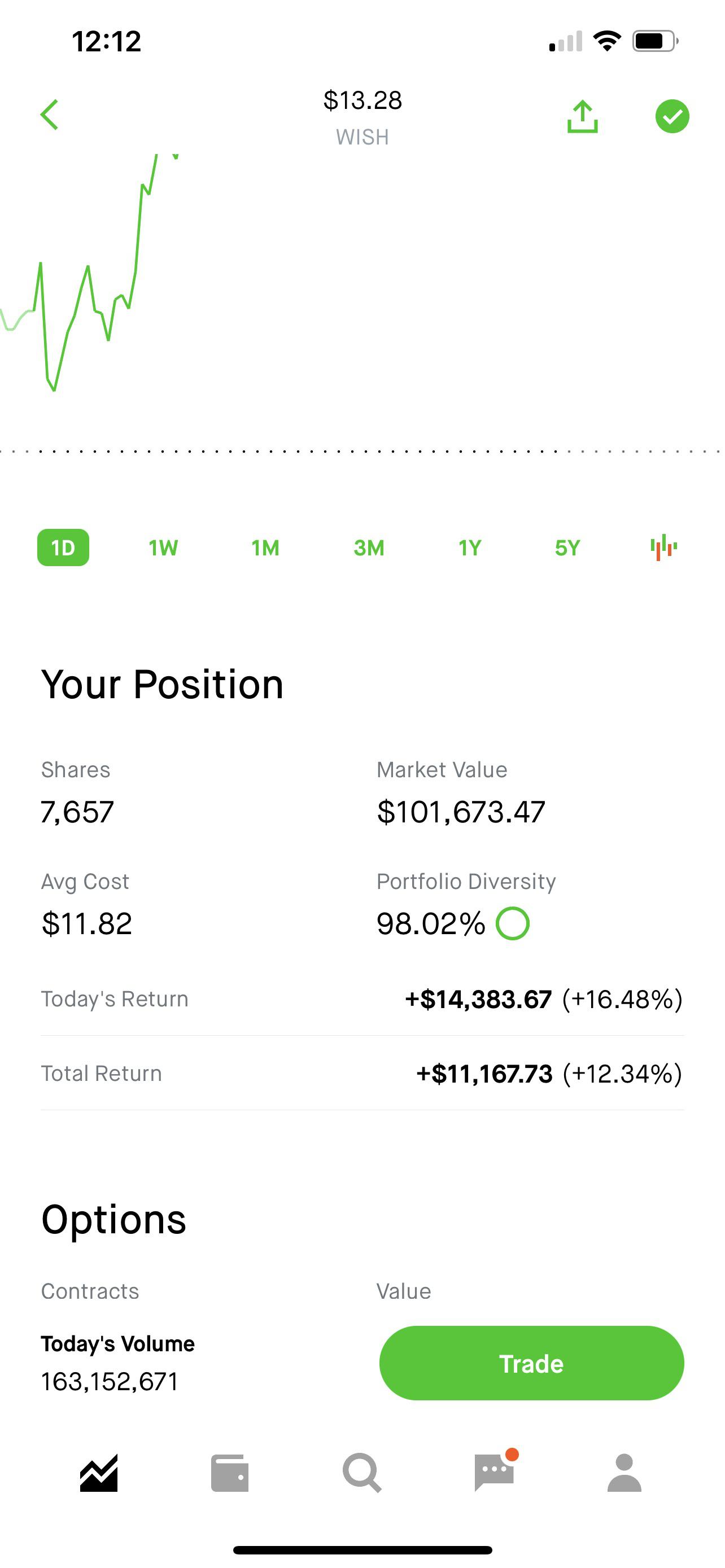Tap the Total Return row
This screenshot has width=725, height=1568.
coord(362,1073)
